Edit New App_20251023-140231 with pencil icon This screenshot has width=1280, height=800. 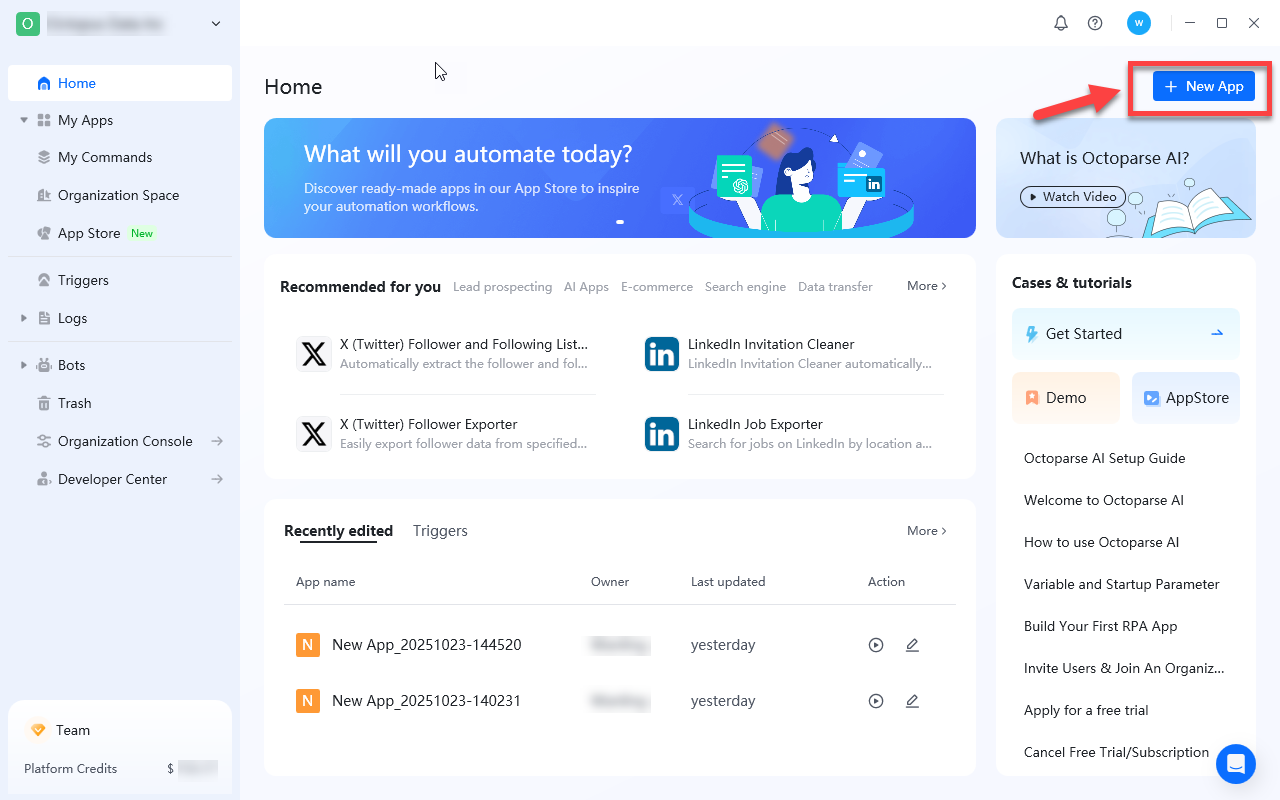click(x=912, y=701)
